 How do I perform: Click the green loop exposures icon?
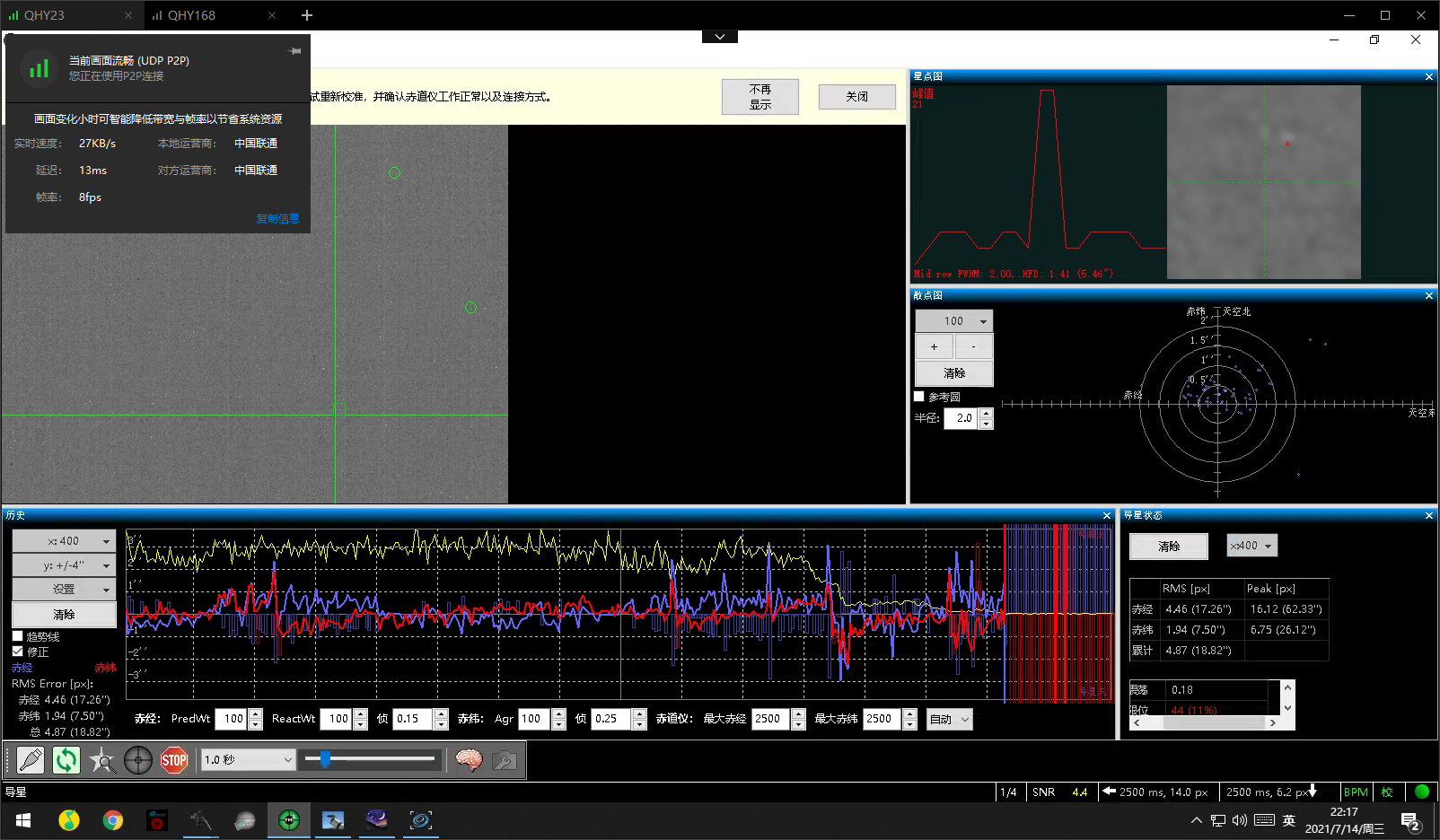66,761
